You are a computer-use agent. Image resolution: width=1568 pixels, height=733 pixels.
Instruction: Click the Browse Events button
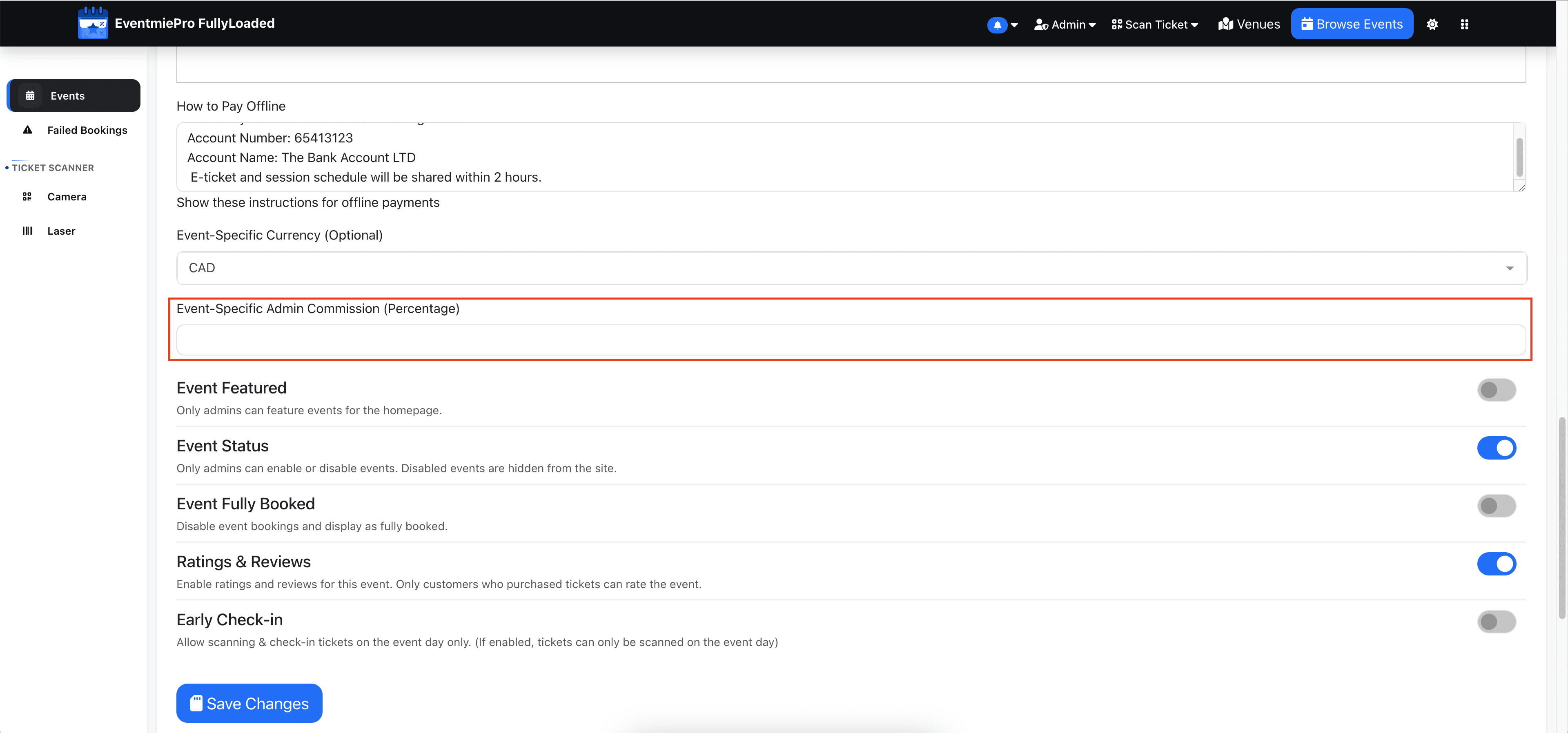(x=1352, y=24)
